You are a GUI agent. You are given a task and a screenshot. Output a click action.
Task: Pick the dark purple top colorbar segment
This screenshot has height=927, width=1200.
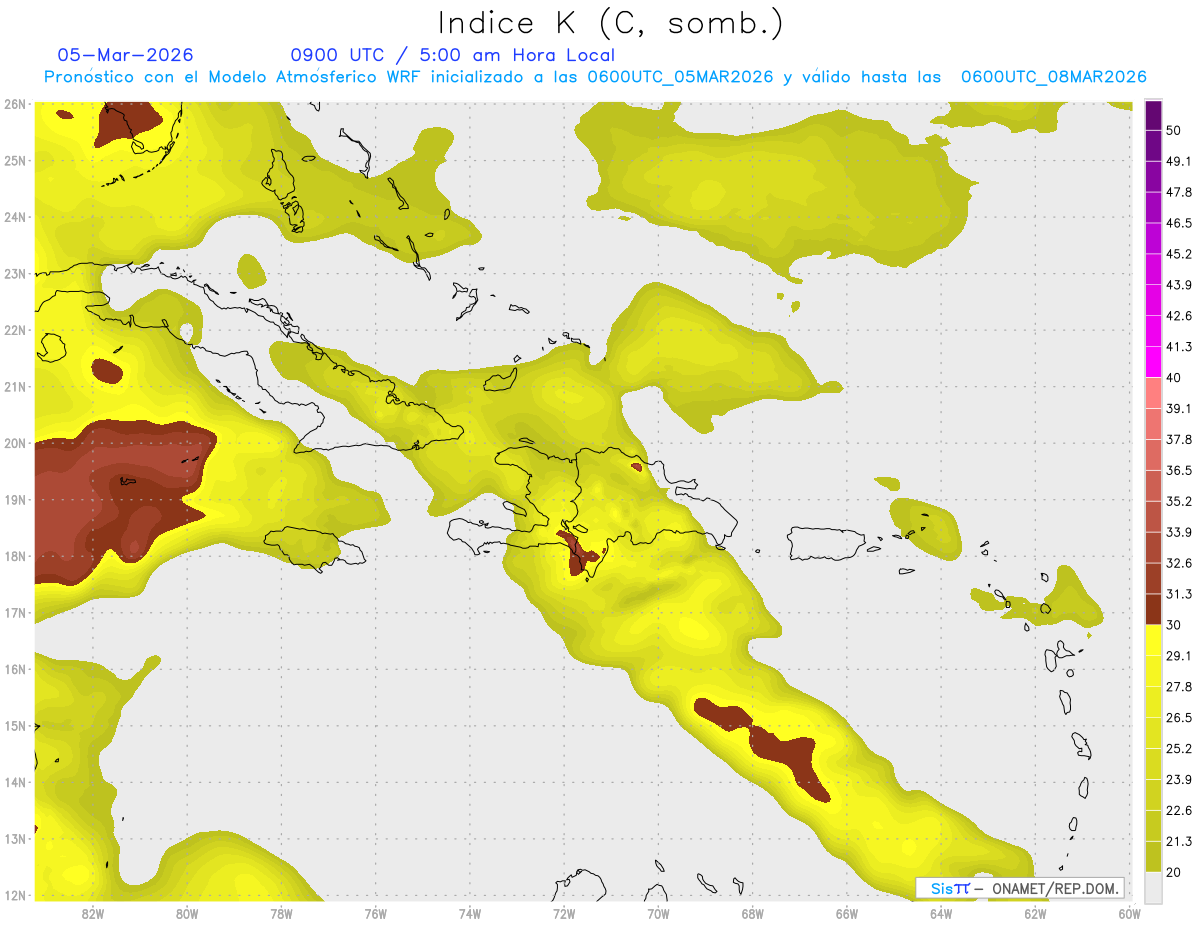1153,117
